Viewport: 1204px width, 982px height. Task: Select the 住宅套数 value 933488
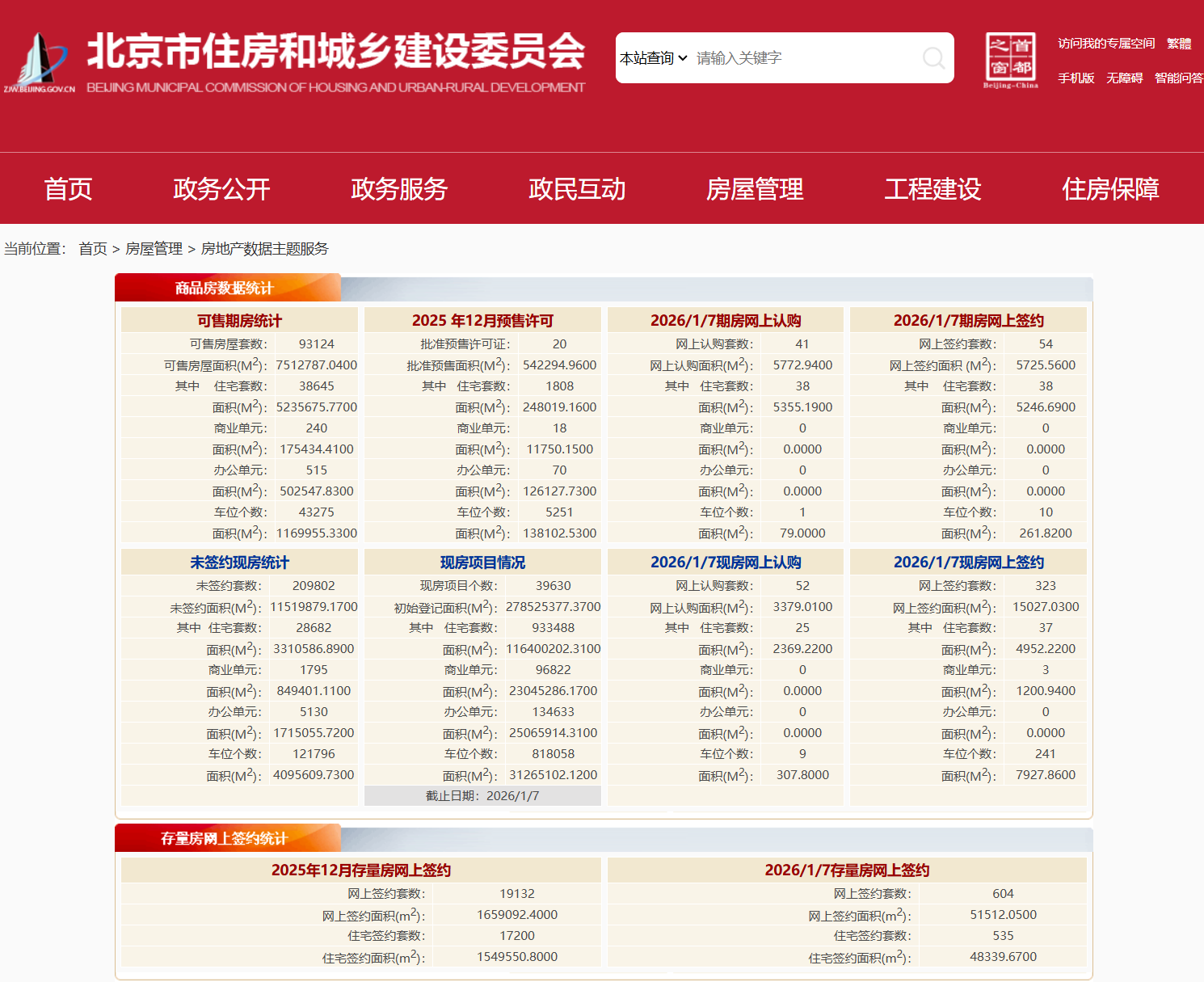[x=554, y=628]
